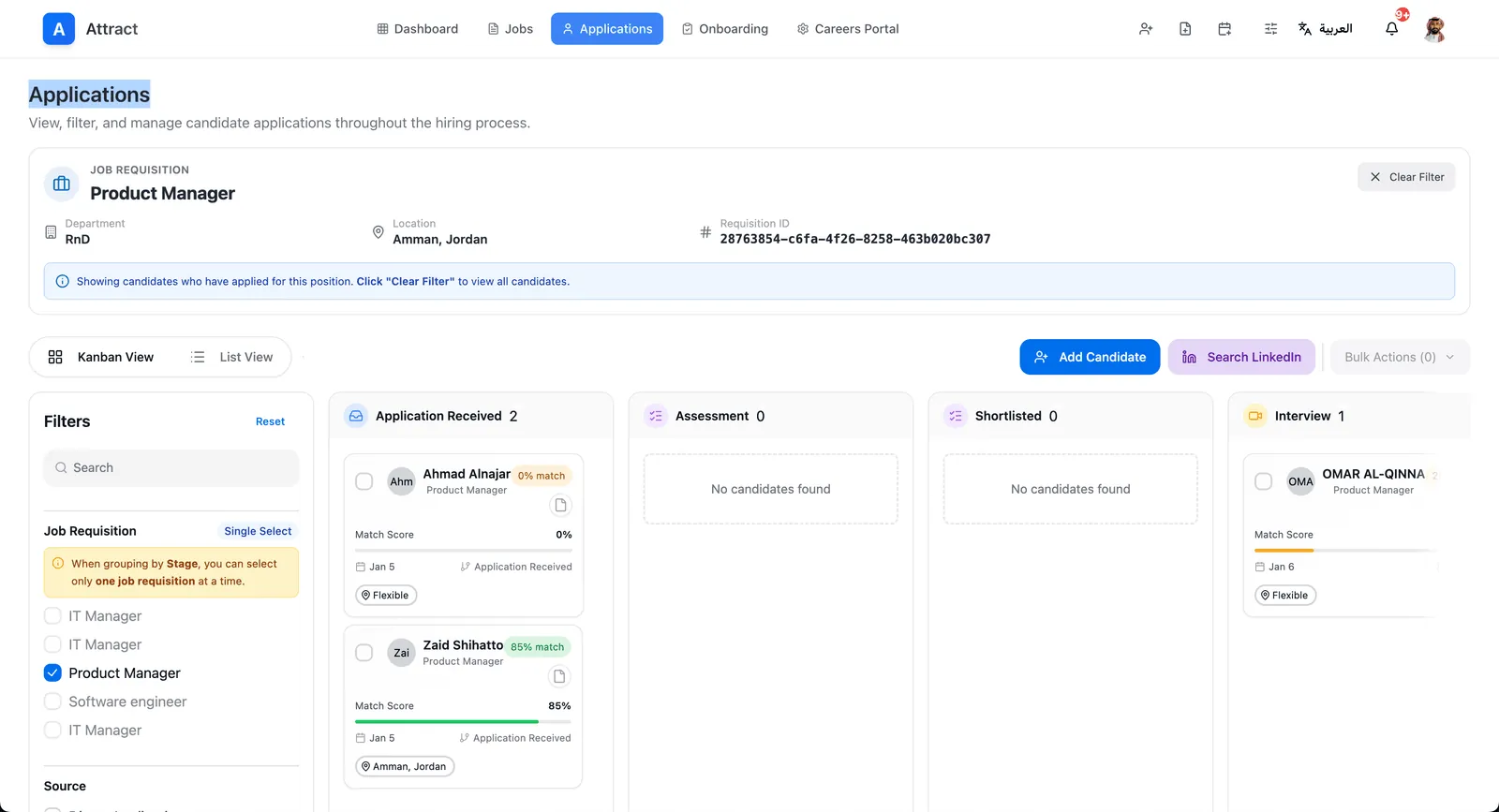Screen dimensions: 1499x812
Task: Click the Application Received status on Ahmad's card
Action: coord(516,567)
